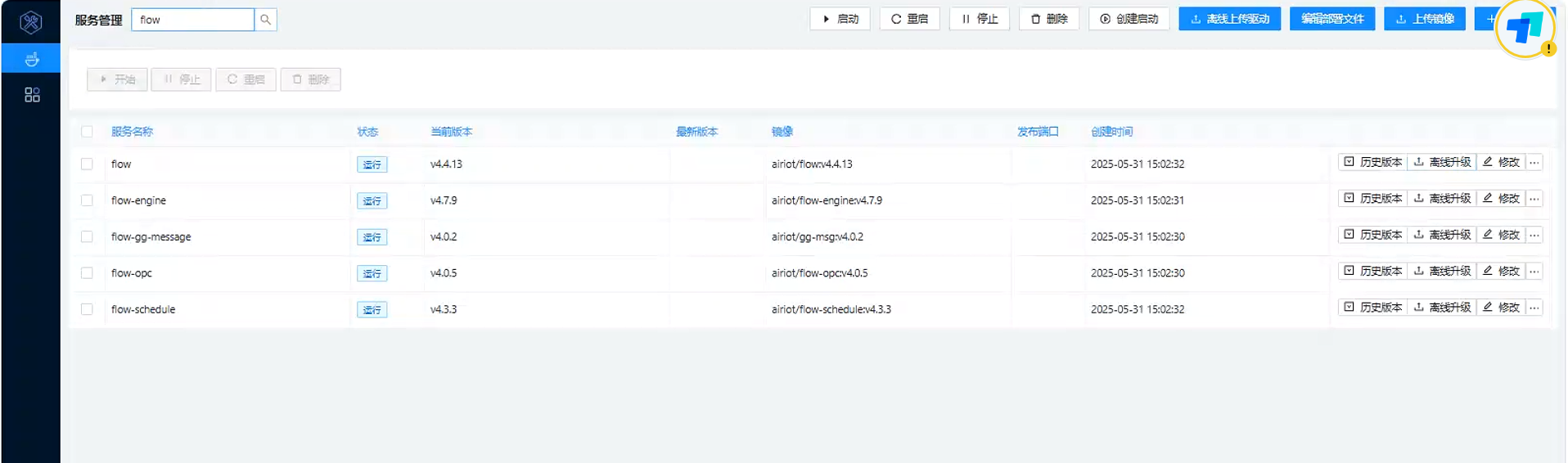
Task: Click 重启 restart button in top toolbar
Action: coord(909,19)
